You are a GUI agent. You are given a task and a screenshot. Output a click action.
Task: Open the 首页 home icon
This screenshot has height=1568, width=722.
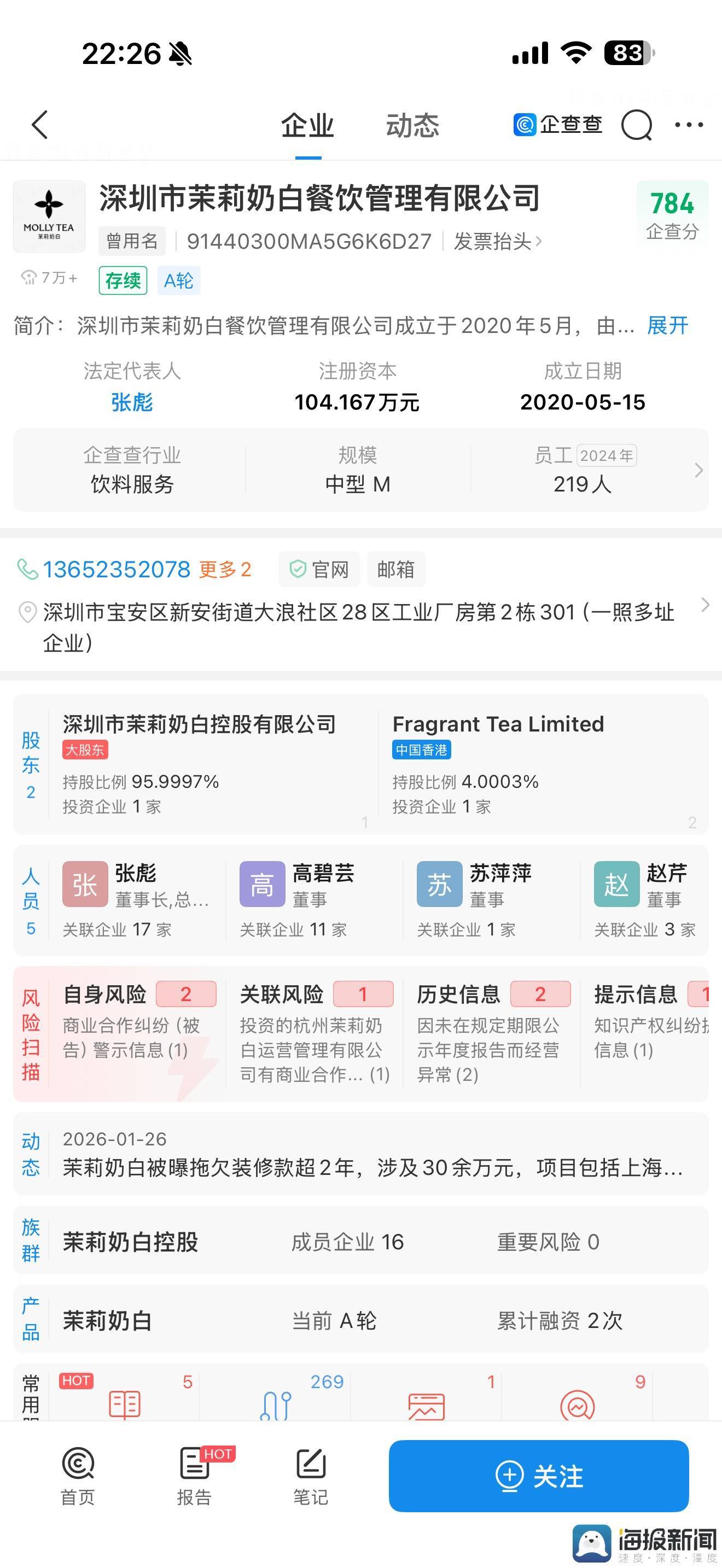pos(78,1476)
